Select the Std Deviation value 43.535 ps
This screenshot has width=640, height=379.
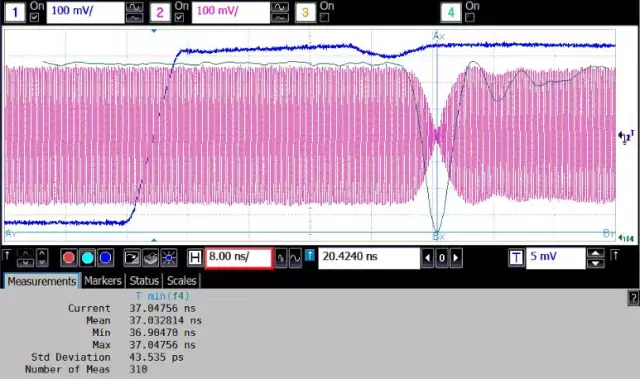(156, 357)
